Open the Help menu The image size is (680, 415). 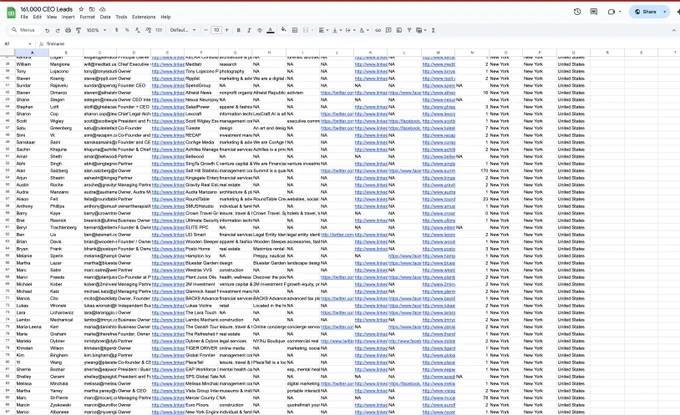166,17
